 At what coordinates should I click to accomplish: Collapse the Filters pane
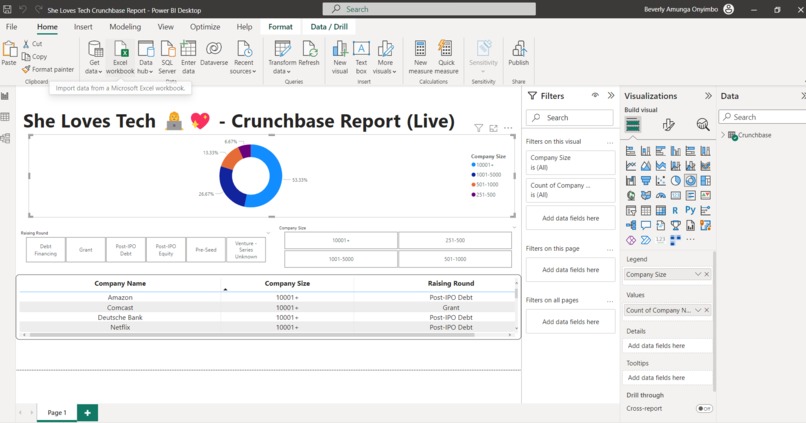(x=611, y=96)
